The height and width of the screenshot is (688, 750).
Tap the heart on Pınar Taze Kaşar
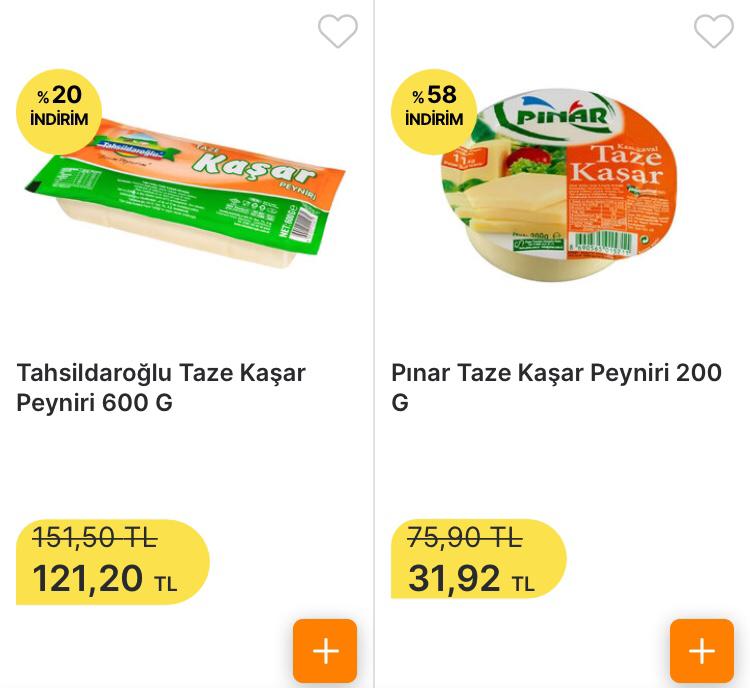pyautogui.click(x=713, y=32)
